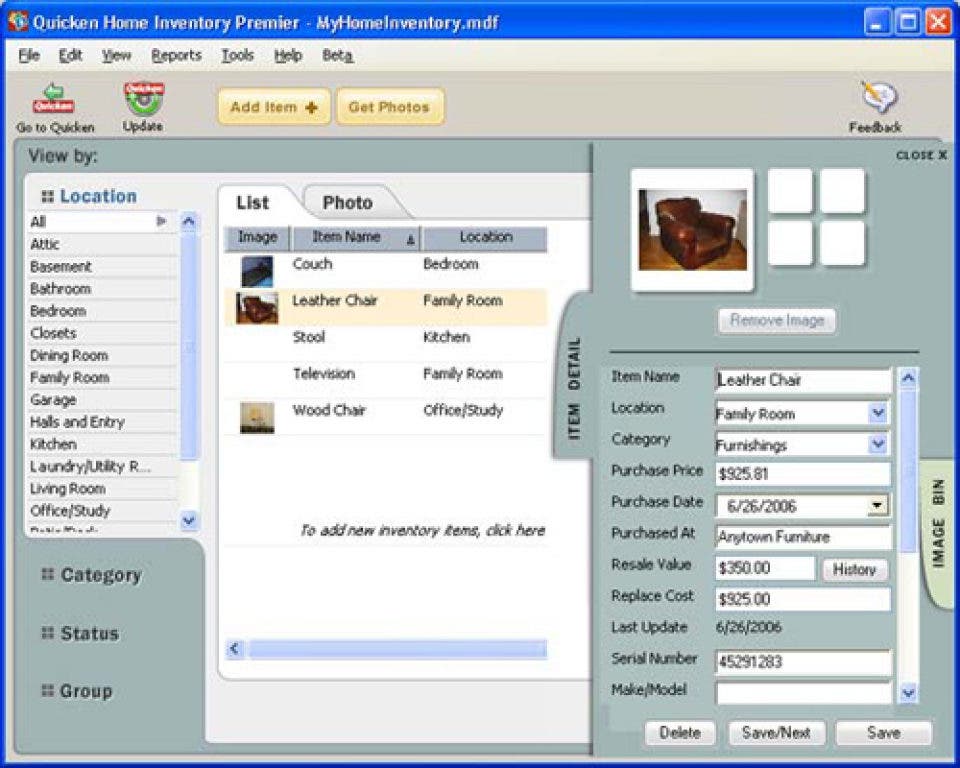960x768 pixels.
Task: Click in the Item Name field
Action: coord(803,380)
